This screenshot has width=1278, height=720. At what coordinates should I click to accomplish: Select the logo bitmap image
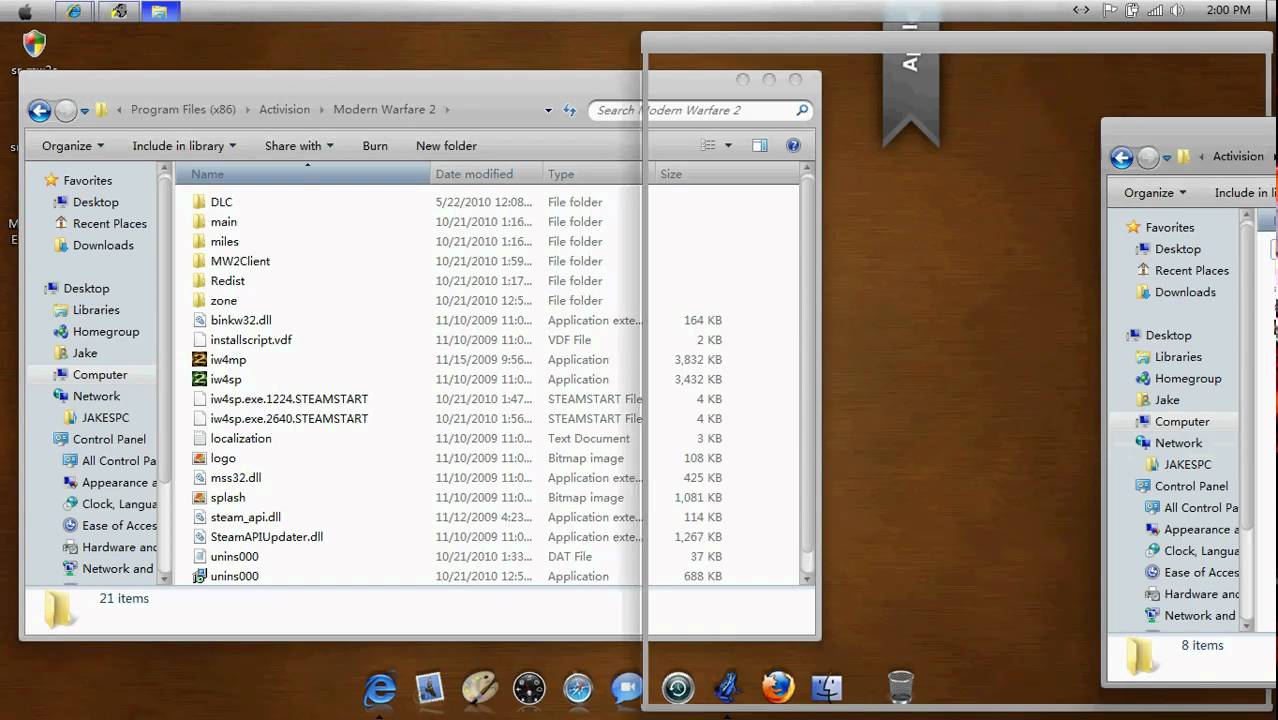coord(223,458)
